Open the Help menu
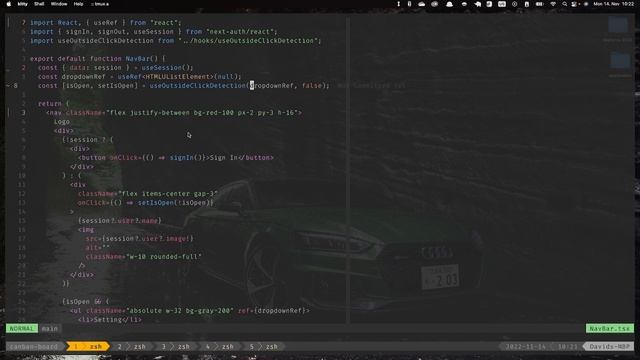This screenshot has height=360, width=640. [78, 4]
